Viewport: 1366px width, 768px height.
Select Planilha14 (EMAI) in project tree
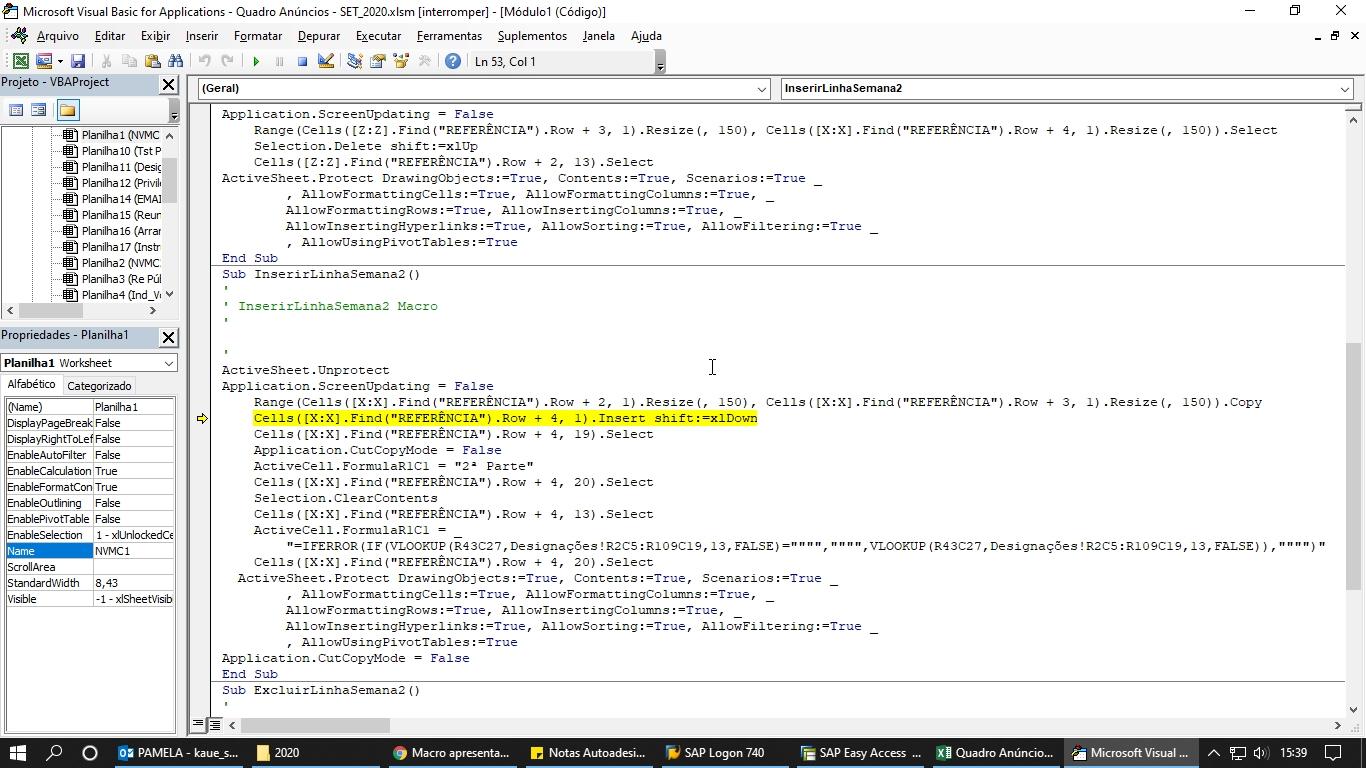[121, 199]
